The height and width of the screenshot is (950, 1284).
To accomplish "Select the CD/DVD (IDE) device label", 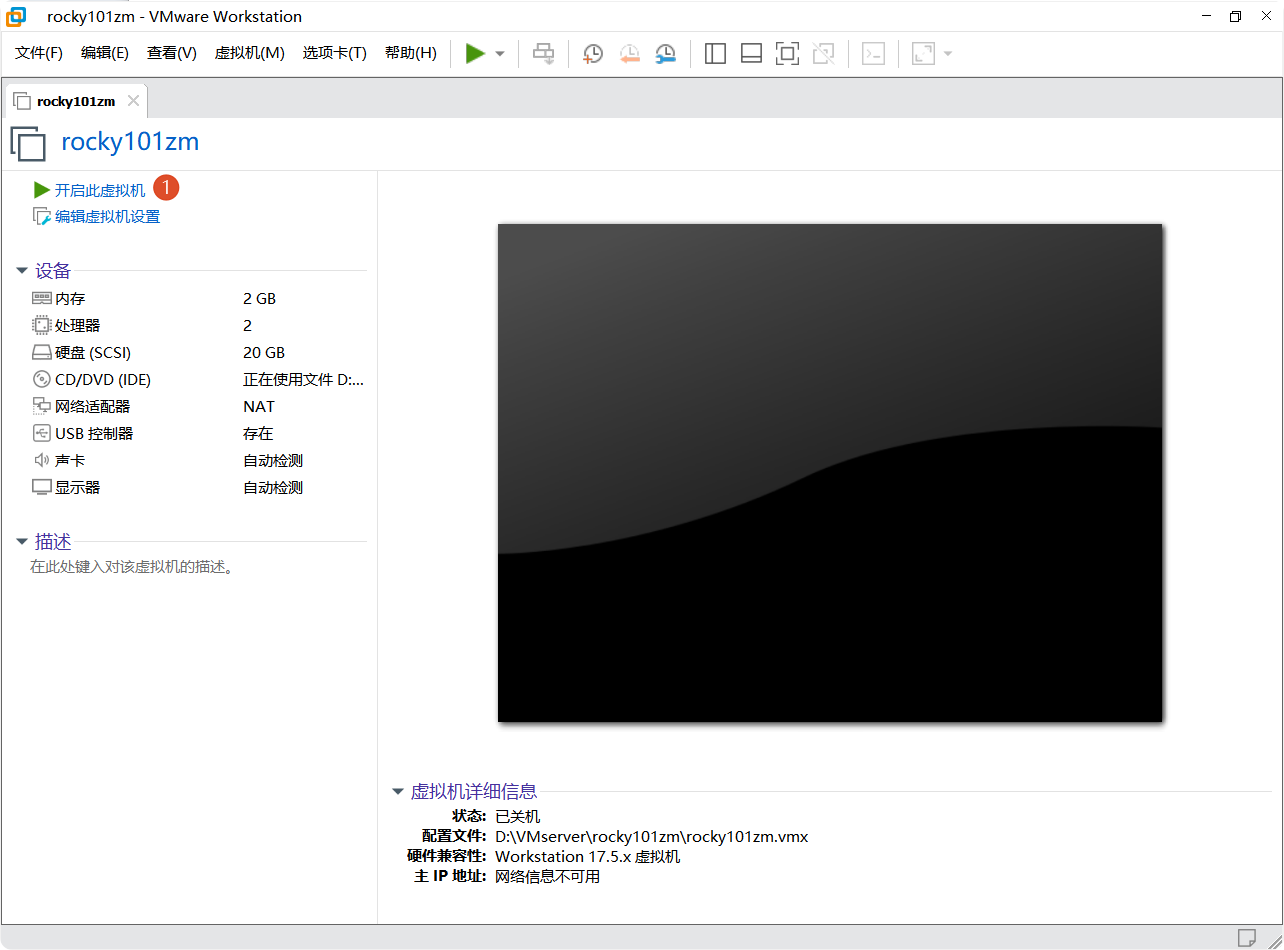I will [x=103, y=380].
